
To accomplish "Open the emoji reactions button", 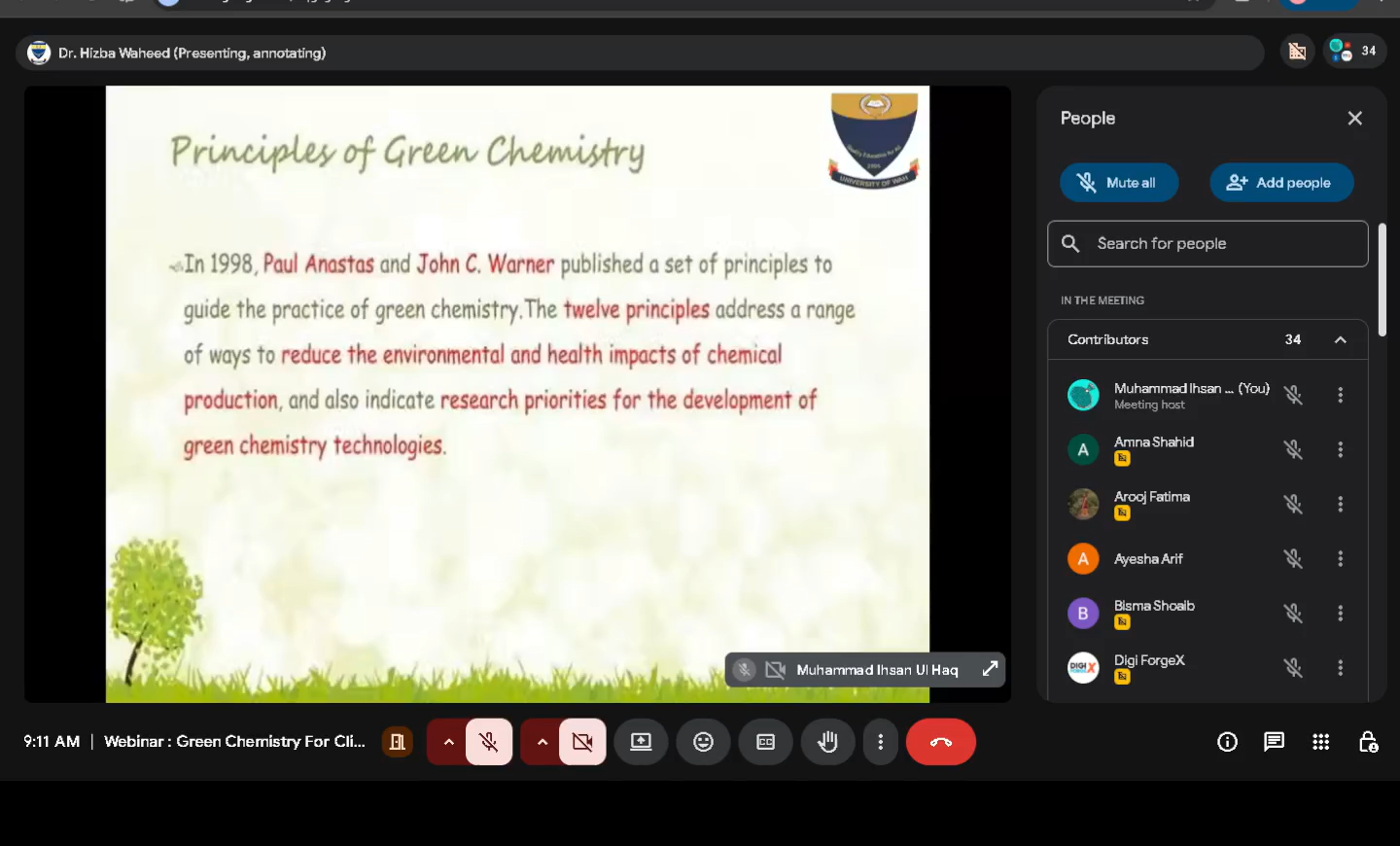I will tap(703, 742).
